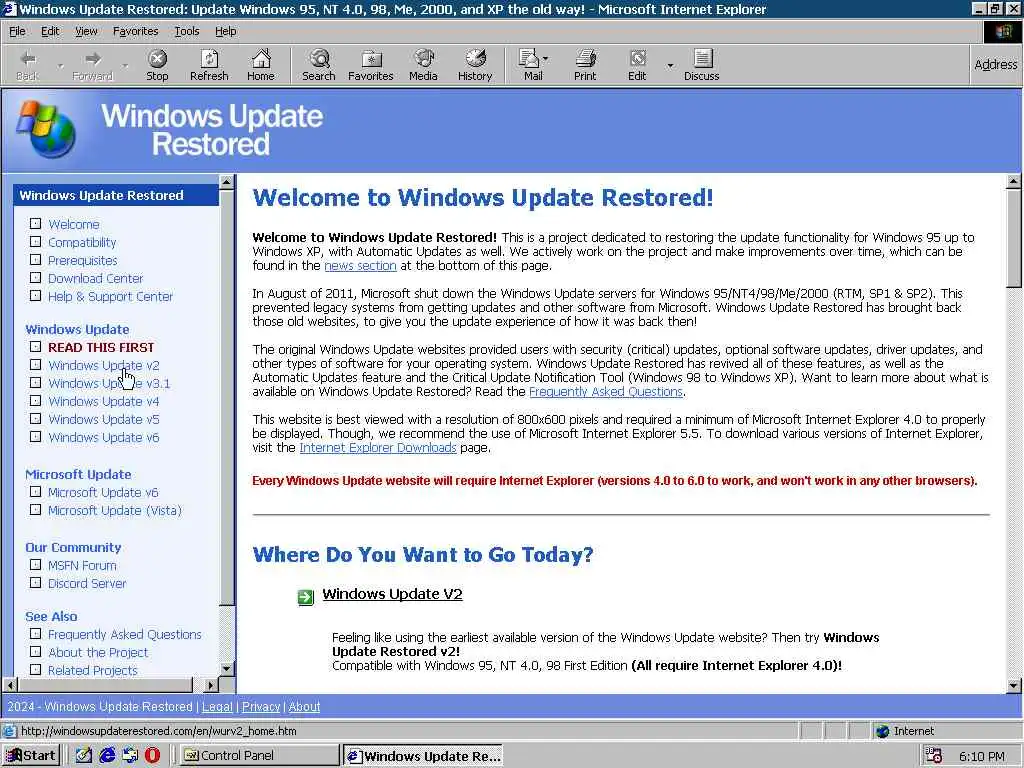Image resolution: width=1024 pixels, height=768 pixels.
Task: Open the Help menu
Action: (x=225, y=31)
